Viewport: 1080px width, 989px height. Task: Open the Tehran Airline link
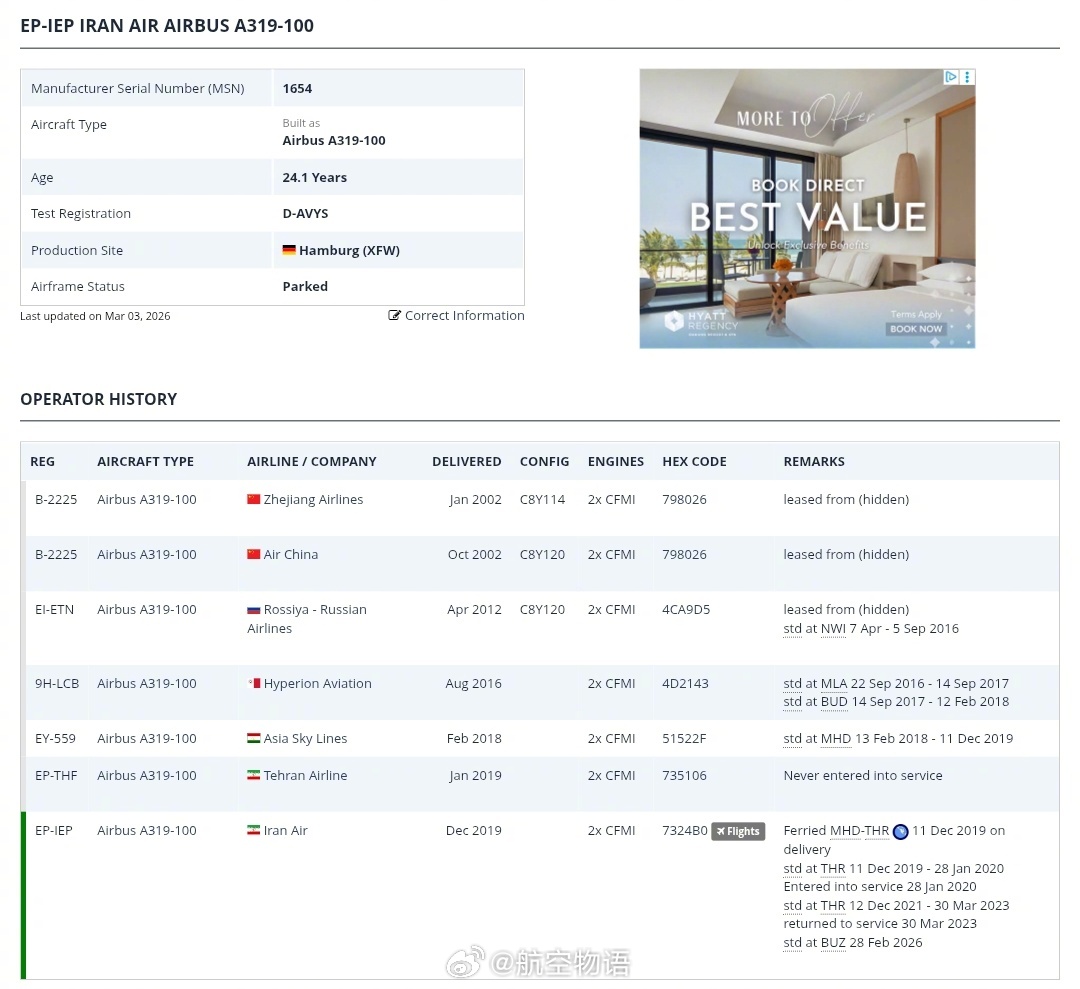[305, 775]
